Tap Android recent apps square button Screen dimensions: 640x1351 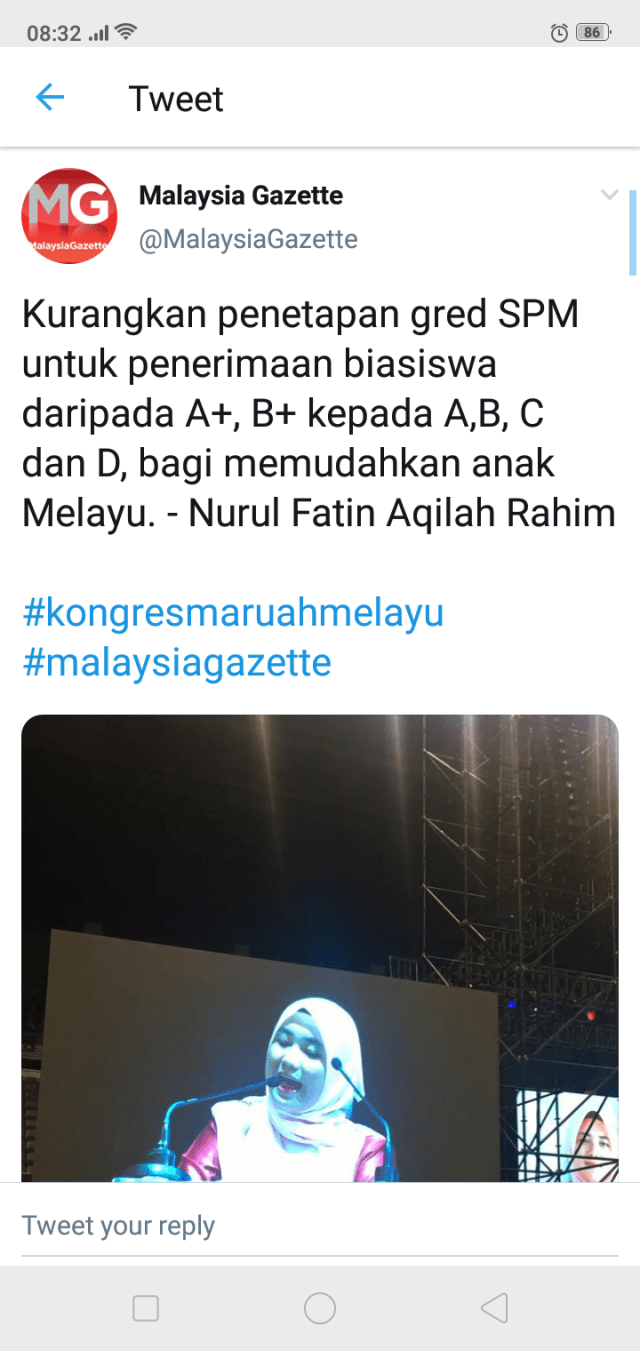pos(146,1308)
